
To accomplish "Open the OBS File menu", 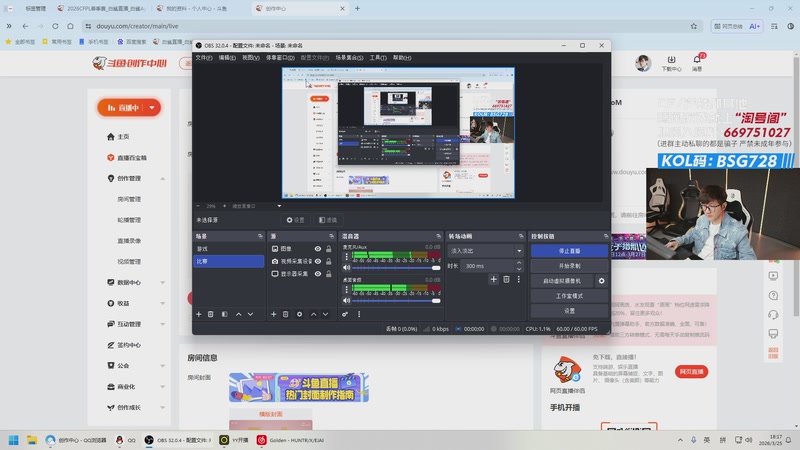I will (x=204, y=58).
